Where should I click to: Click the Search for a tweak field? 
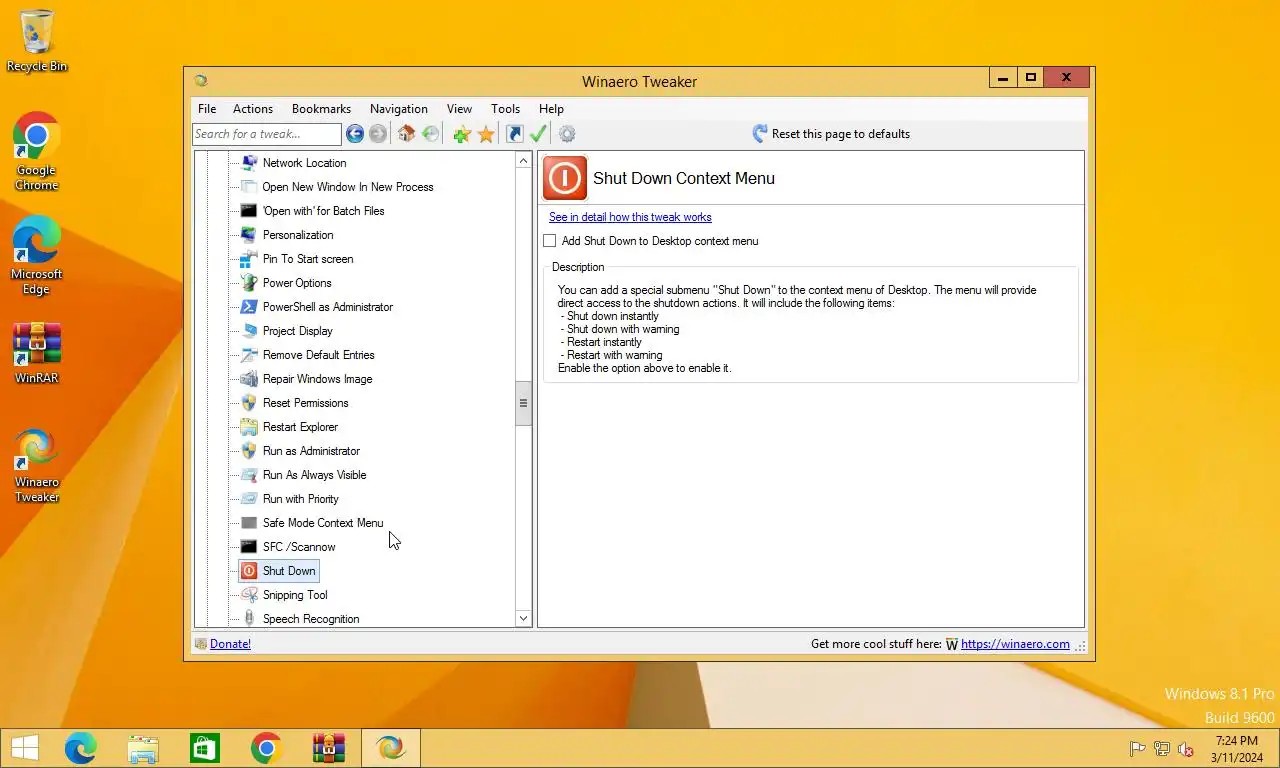(x=267, y=134)
